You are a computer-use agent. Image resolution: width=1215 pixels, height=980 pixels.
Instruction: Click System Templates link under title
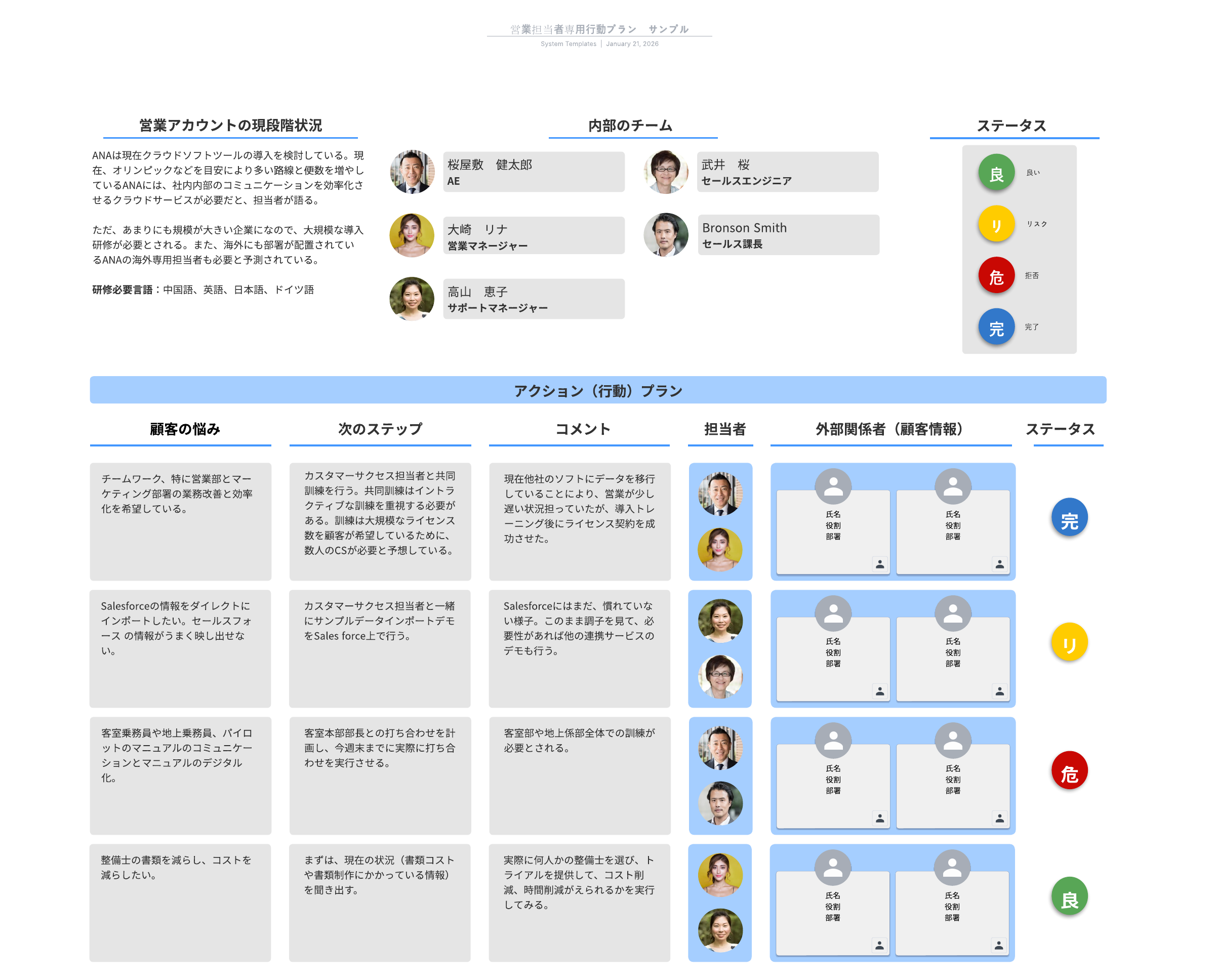568,44
